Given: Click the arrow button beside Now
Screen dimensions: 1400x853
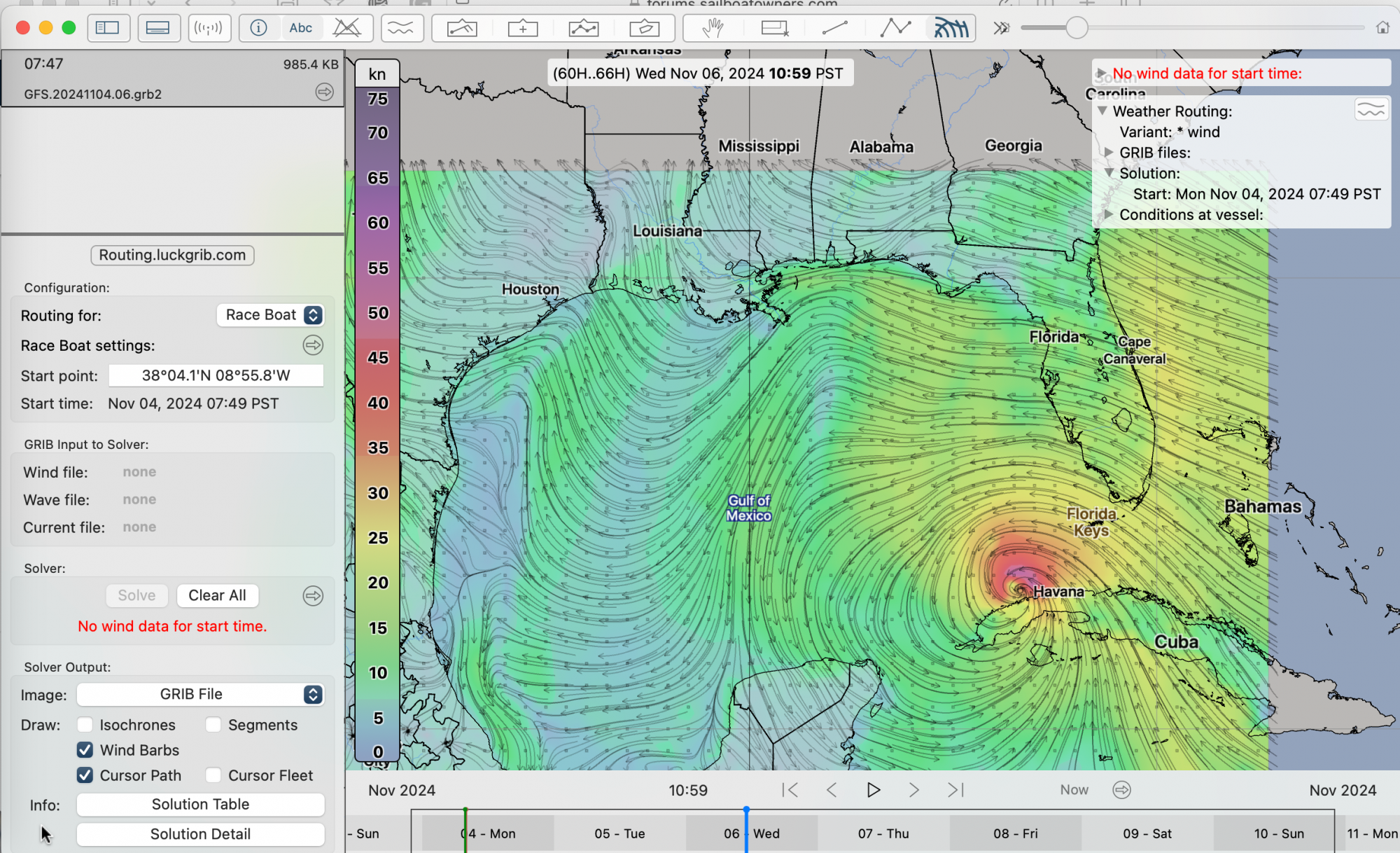Looking at the screenshot, I should 1121,790.
